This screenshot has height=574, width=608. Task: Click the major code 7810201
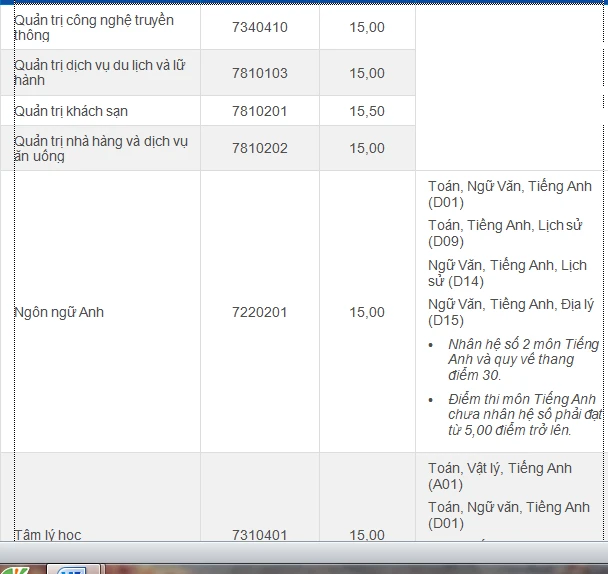coord(259,111)
